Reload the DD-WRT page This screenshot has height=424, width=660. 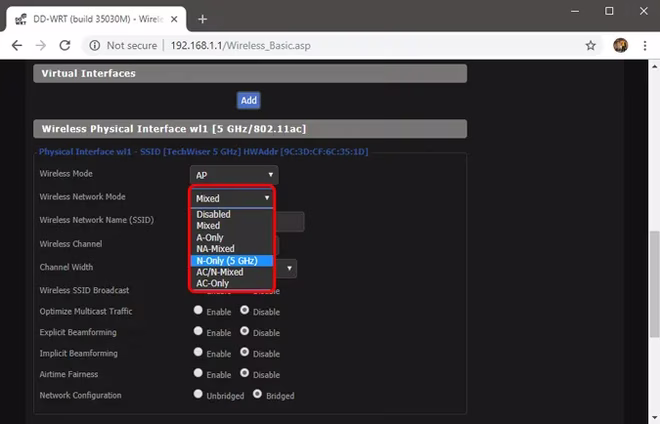pos(65,45)
